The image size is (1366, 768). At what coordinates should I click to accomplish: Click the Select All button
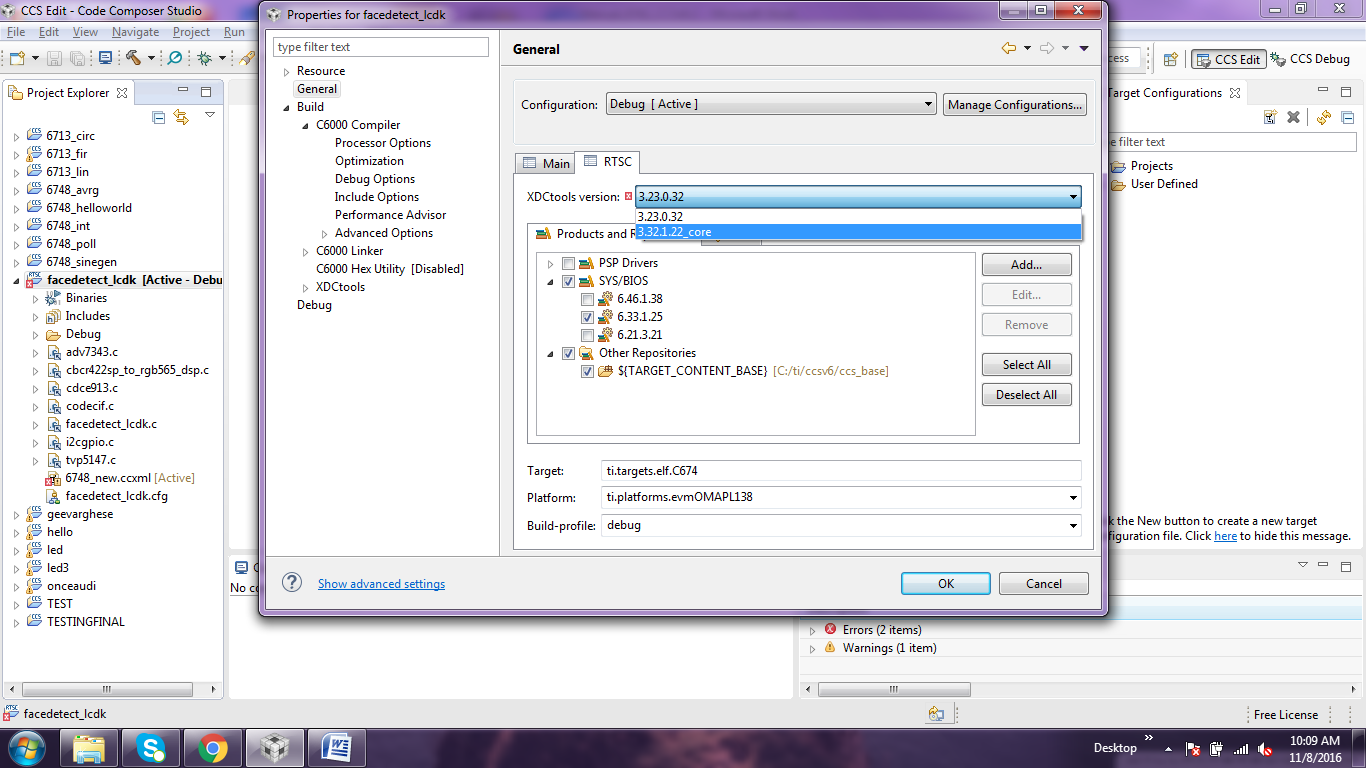(1027, 365)
